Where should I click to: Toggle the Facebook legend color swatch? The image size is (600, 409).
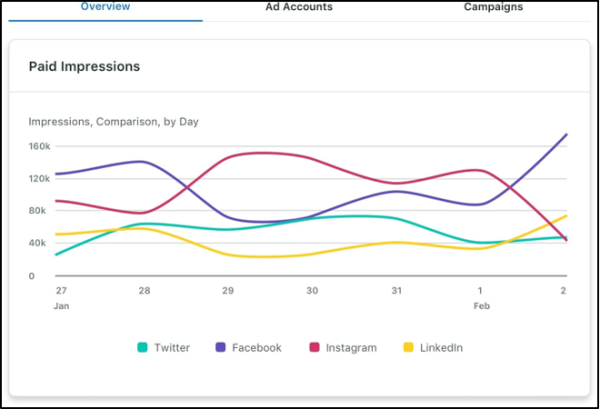(x=220, y=347)
